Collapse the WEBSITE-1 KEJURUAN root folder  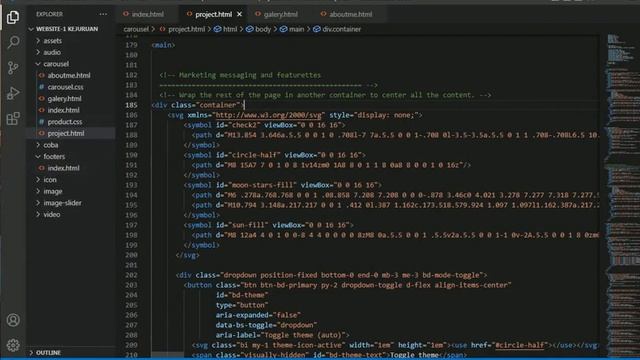(x=67, y=29)
